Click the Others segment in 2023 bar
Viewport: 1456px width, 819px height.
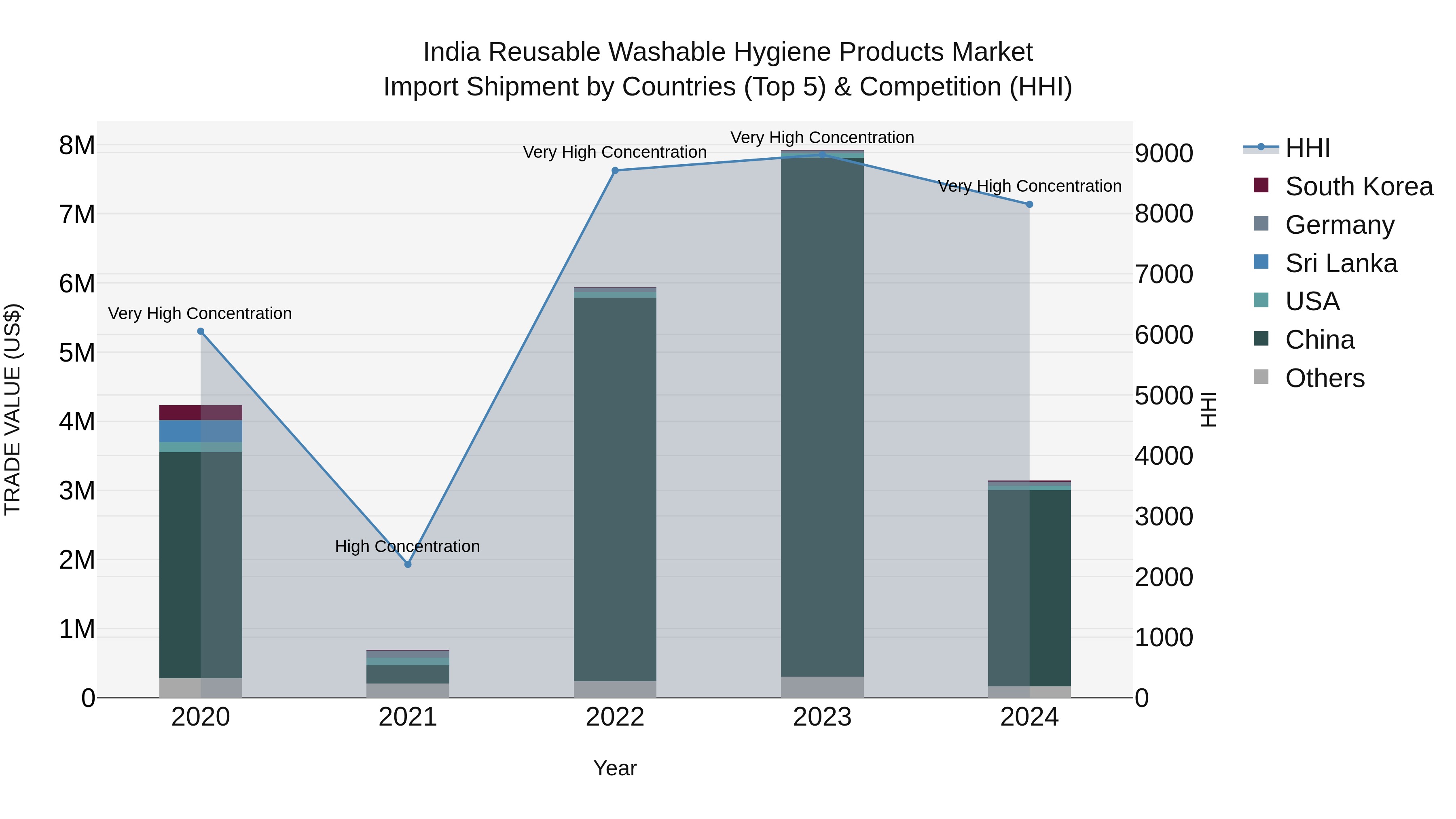point(822,687)
